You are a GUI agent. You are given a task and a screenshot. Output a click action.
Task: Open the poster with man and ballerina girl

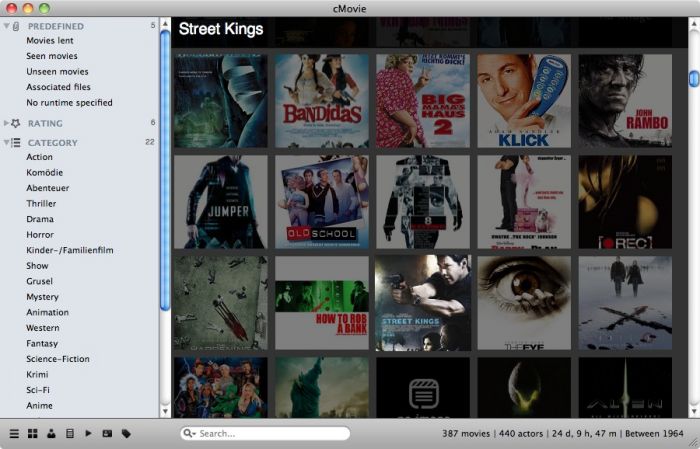tap(524, 202)
